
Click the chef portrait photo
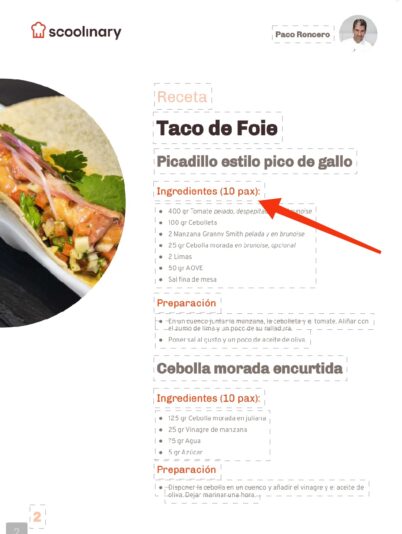(x=358, y=33)
